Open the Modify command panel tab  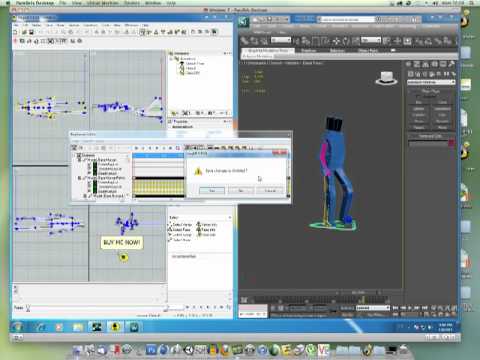click(x=417, y=64)
